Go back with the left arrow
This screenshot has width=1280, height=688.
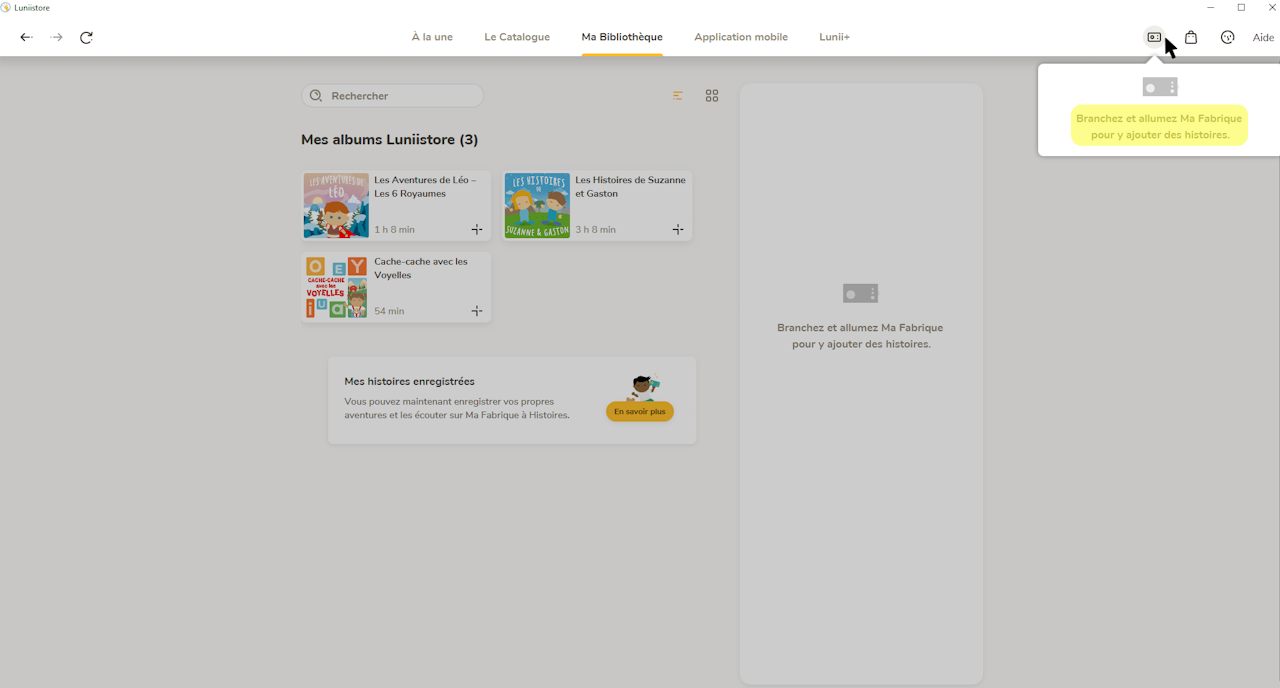26,37
